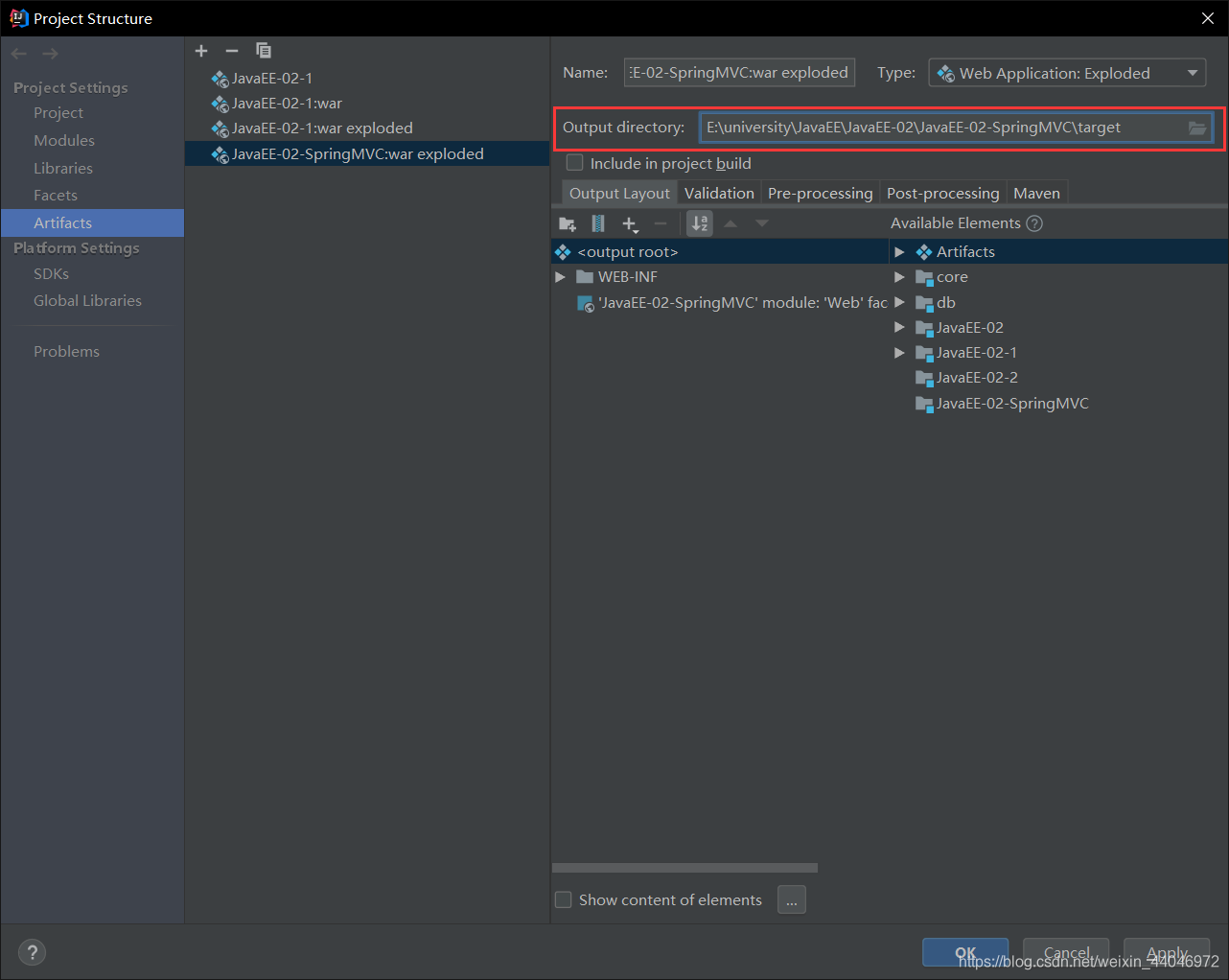Switch to the Validation tab
The image size is (1229, 980).
(719, 193)
